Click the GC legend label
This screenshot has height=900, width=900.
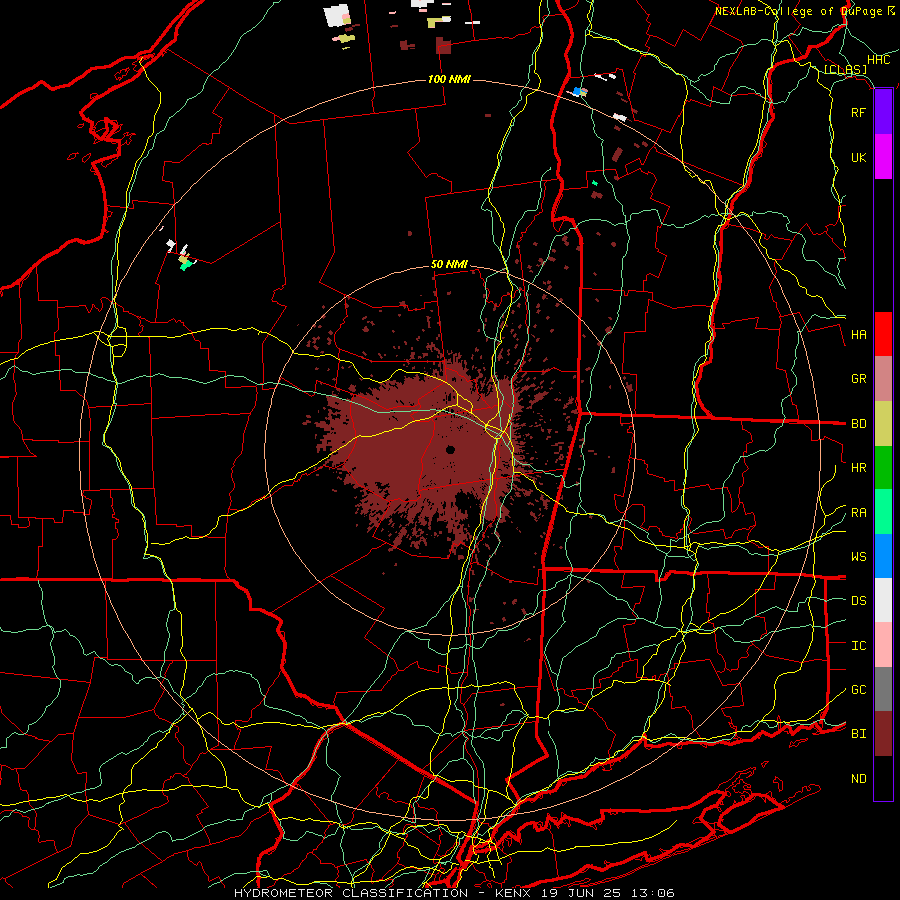(x=859, y=690)
